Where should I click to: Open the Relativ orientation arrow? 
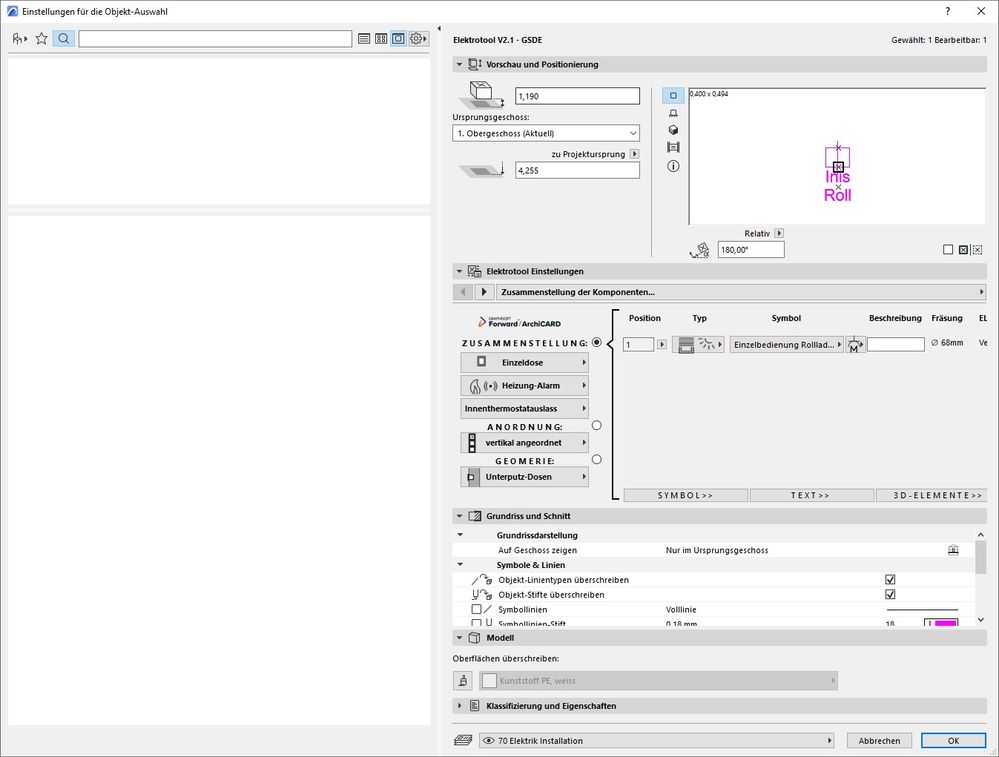pyautogui.click(x=779, y=233)
